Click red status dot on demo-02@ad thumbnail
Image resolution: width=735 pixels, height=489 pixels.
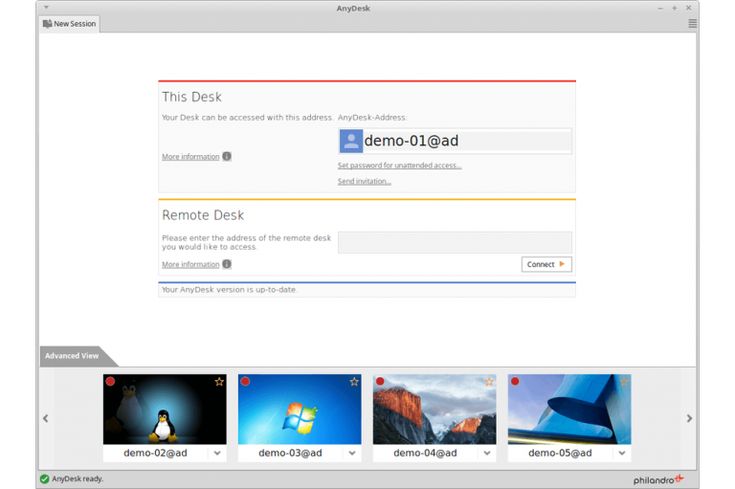point(110,381)
